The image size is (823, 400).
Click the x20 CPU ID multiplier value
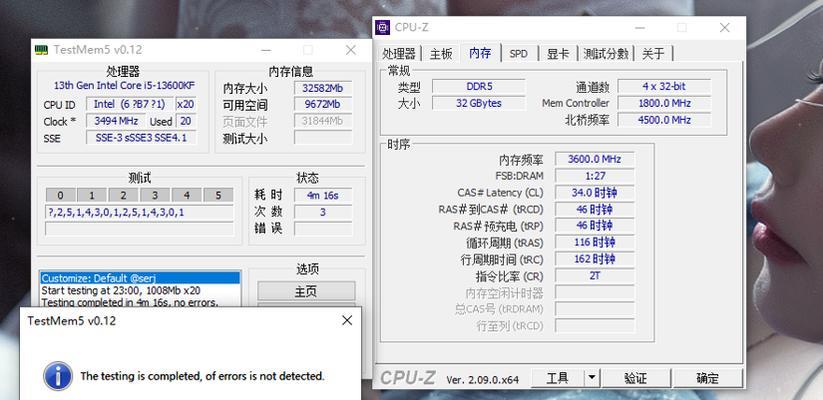[x=186, y=104]
